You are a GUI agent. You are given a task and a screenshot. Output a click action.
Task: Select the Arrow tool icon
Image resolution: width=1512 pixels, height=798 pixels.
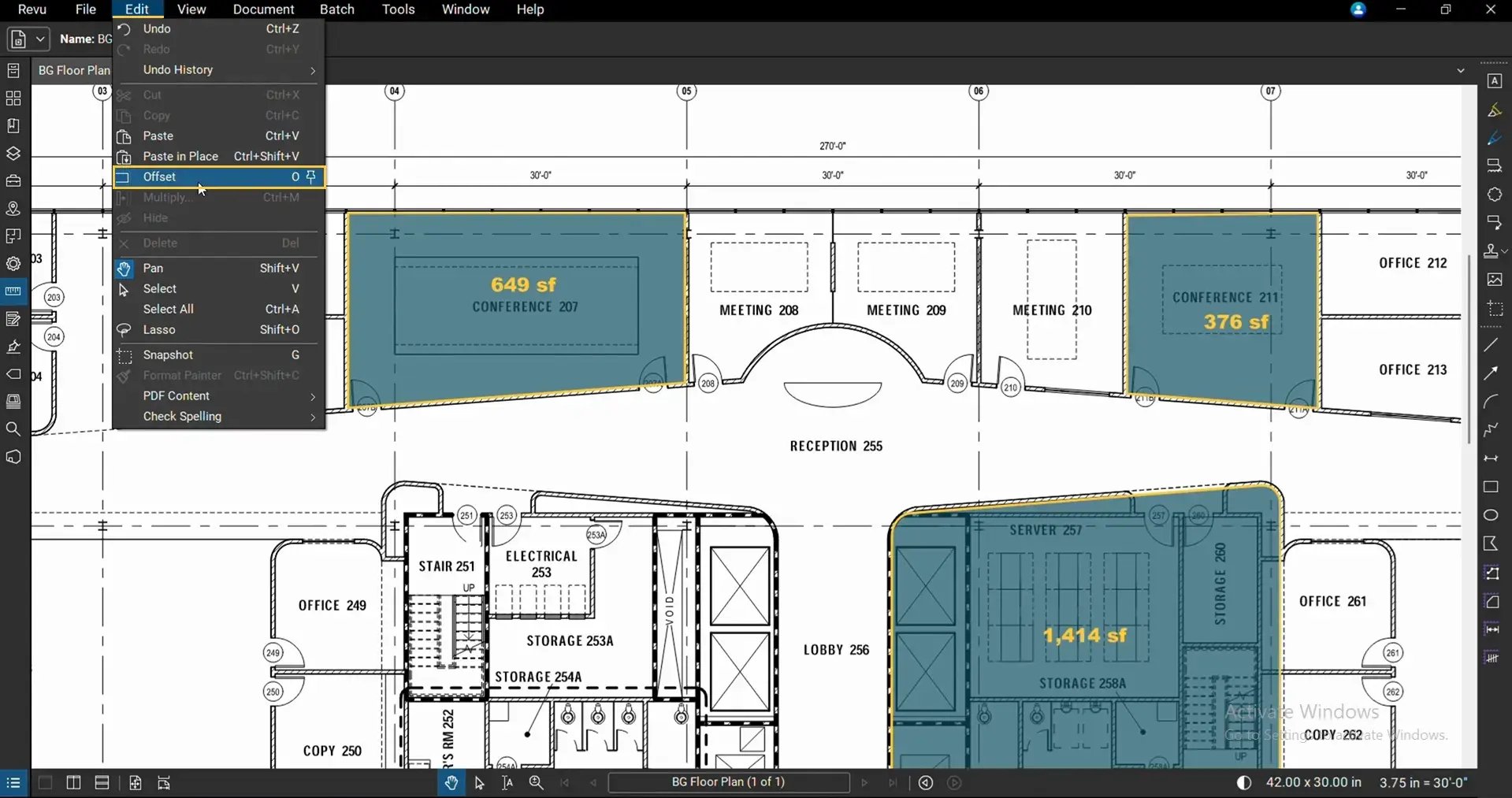pos(1491,373)
